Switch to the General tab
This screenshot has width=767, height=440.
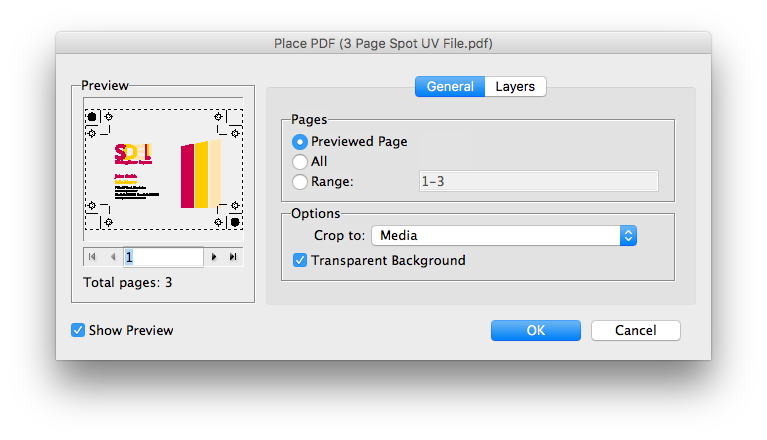[450, 86]
